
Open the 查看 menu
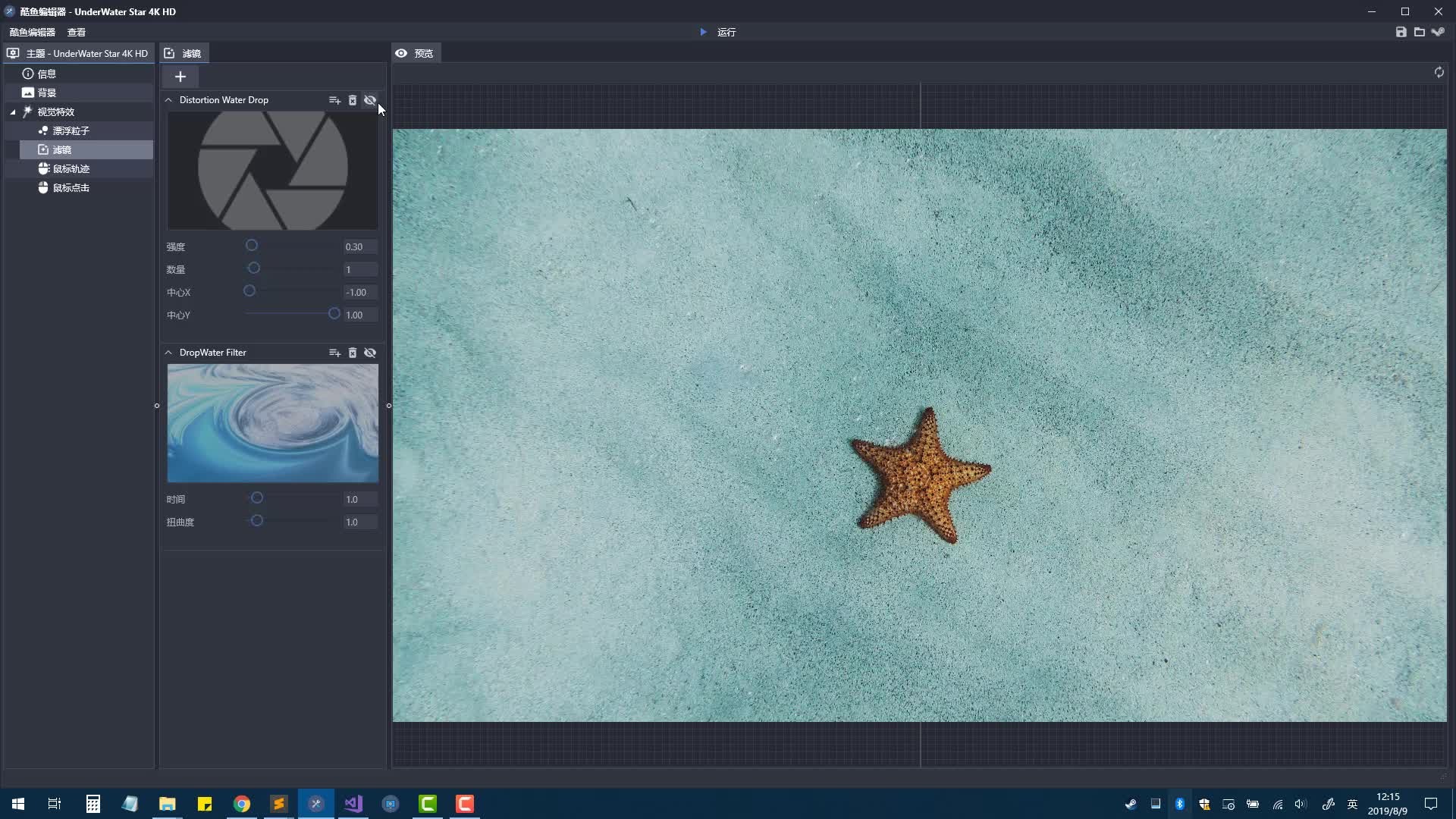[x=76, y=32]
